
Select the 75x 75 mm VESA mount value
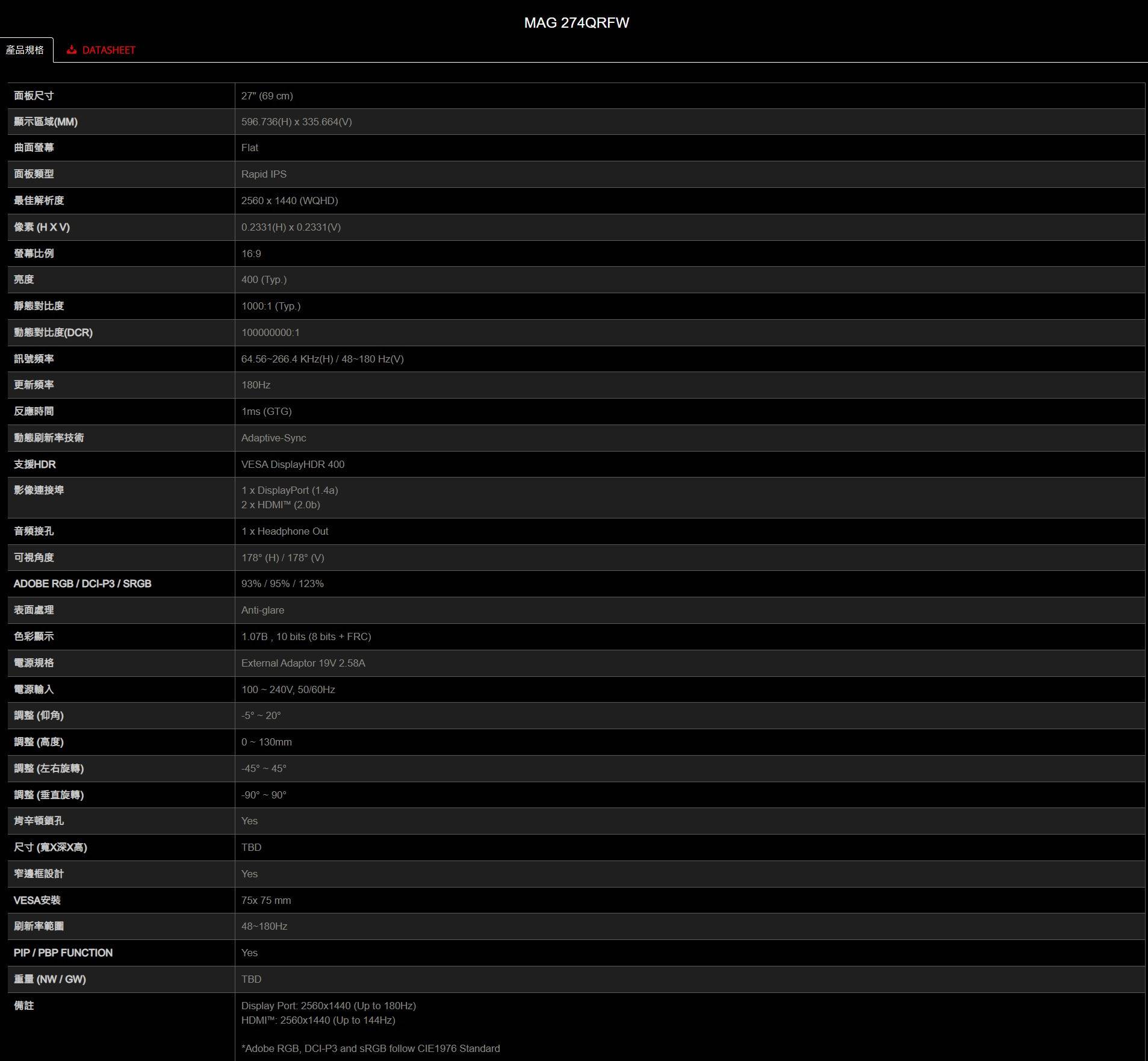265,900
